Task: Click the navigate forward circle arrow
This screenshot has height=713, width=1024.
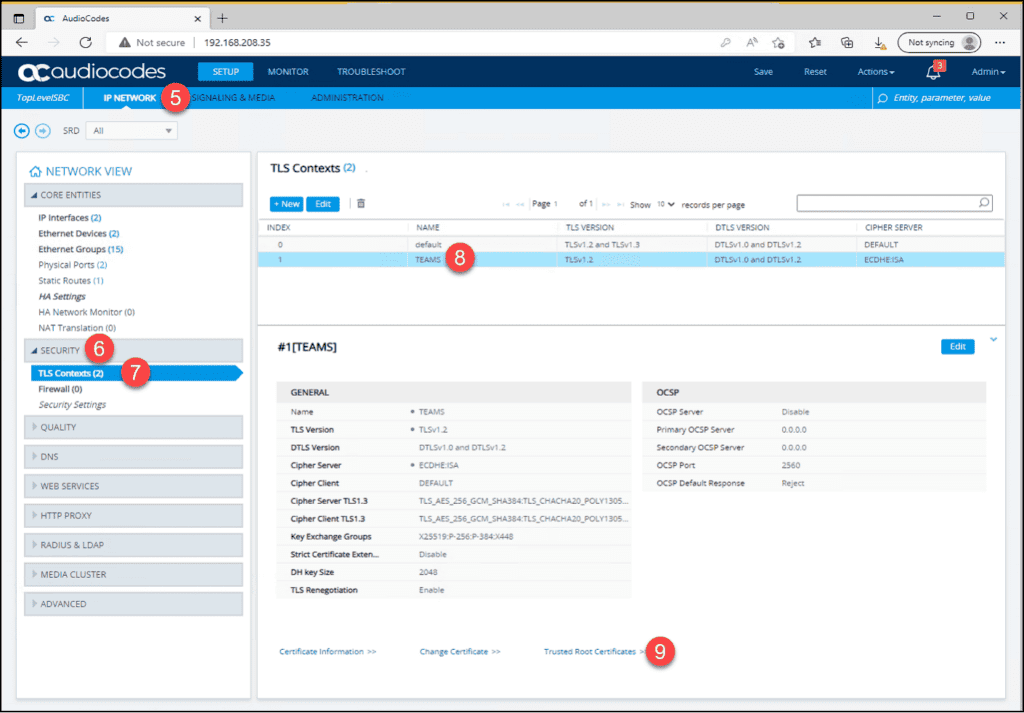Action: point(42,131)
